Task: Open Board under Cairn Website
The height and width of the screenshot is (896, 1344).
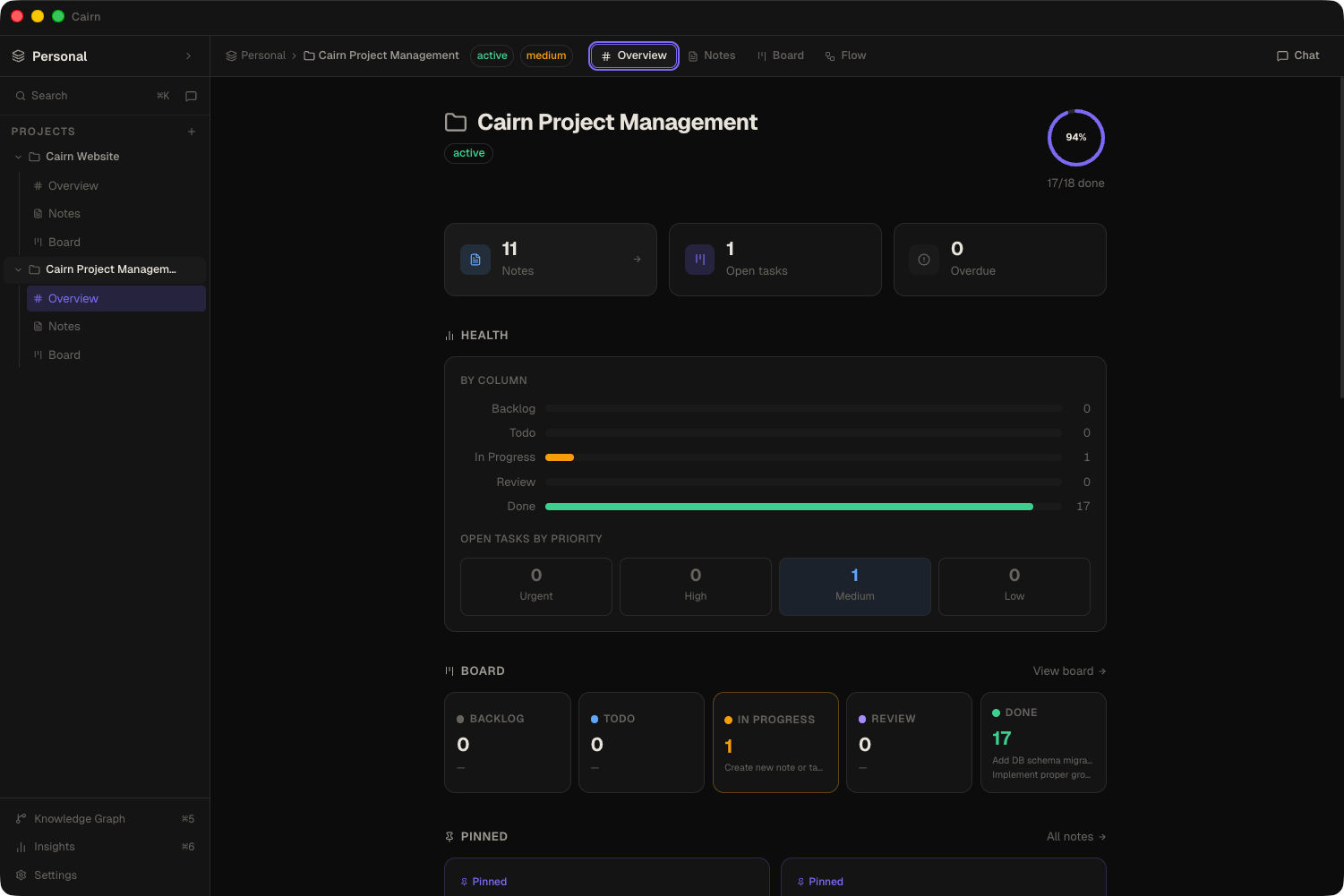Action: point(116,243)
